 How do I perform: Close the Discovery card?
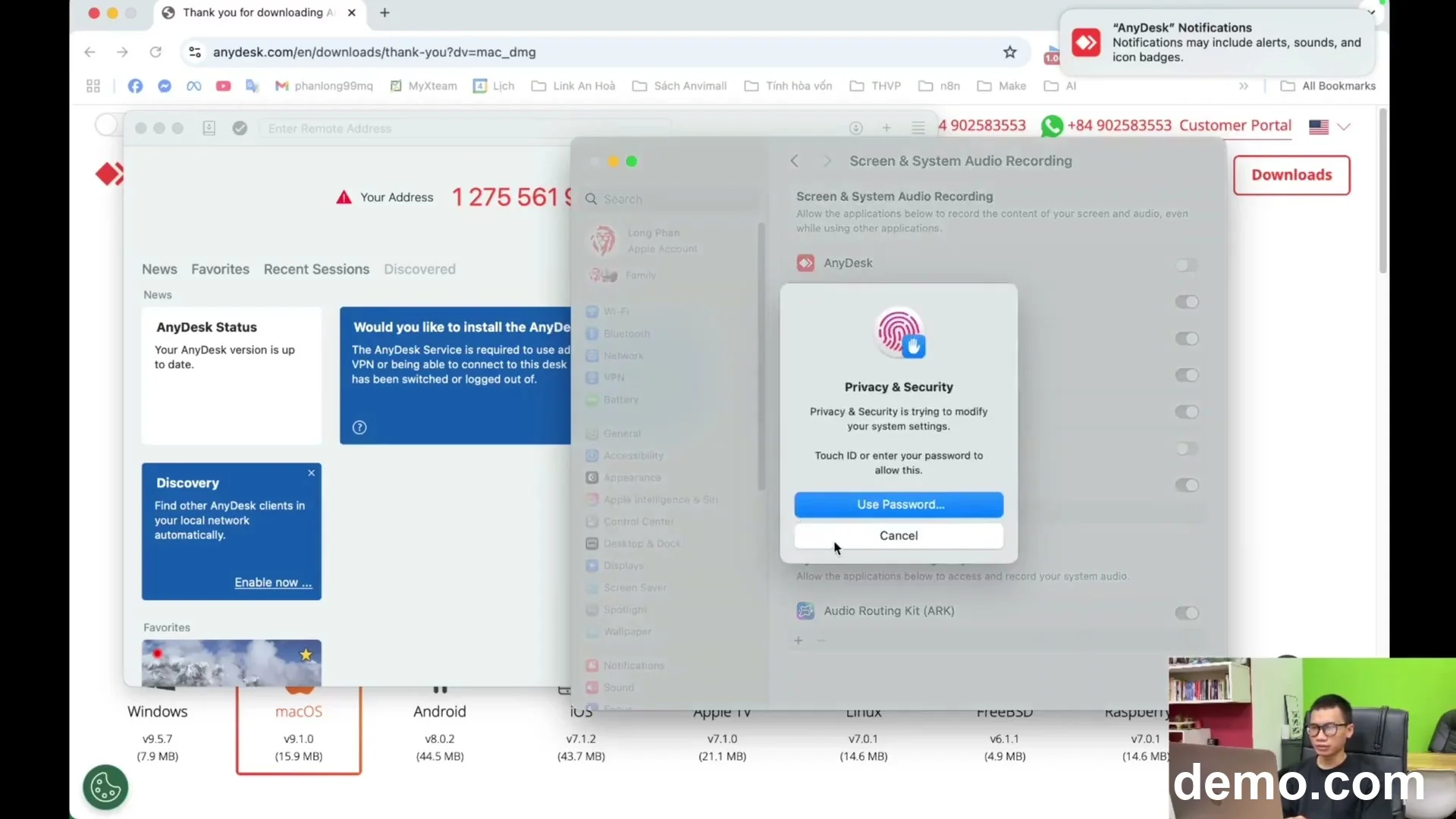point(311,472)
